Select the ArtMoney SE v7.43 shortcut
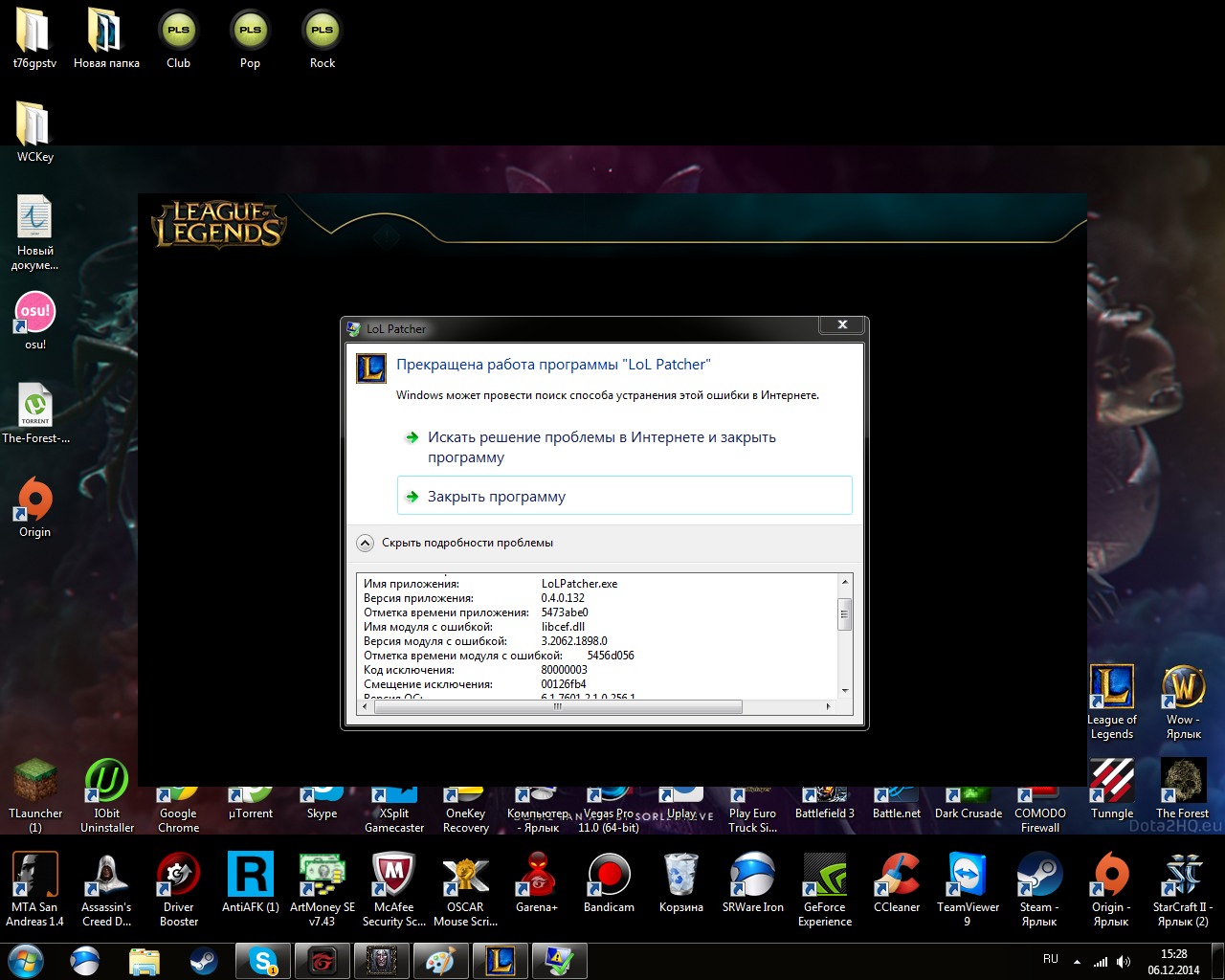Viewport: 1225px width, 980px height. [x=323, y=889]
